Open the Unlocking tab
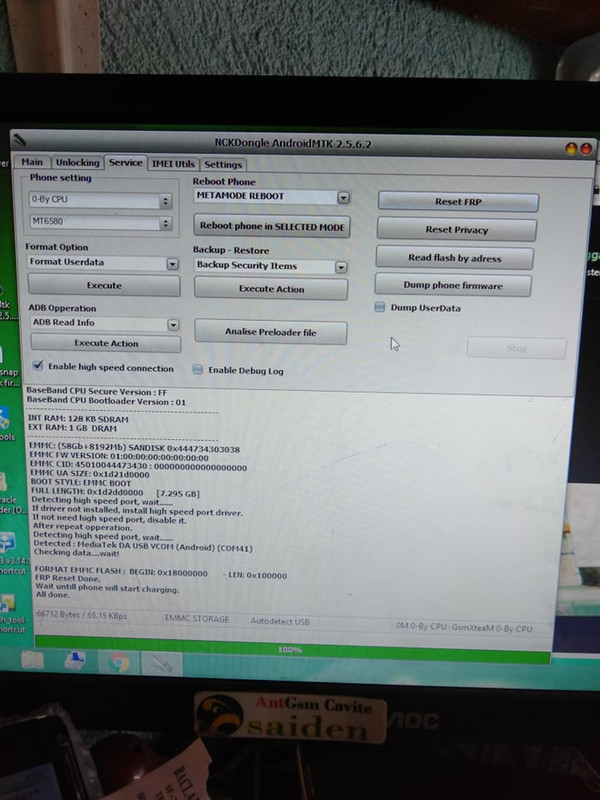The width and height of the screenshot is (600, 800). pos(78,162)
